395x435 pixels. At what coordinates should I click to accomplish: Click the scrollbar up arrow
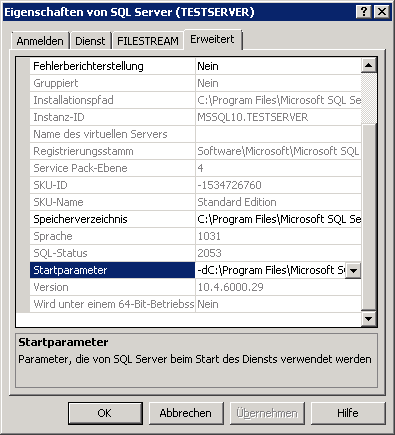tap(369, 65)
